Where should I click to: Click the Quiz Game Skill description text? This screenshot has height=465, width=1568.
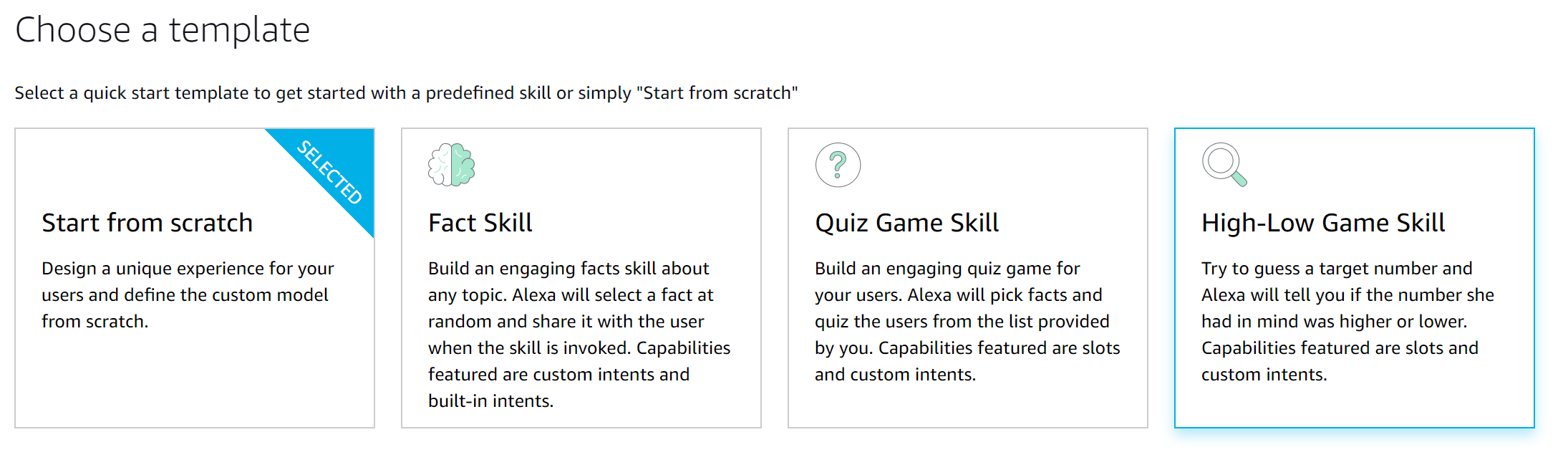967,321
